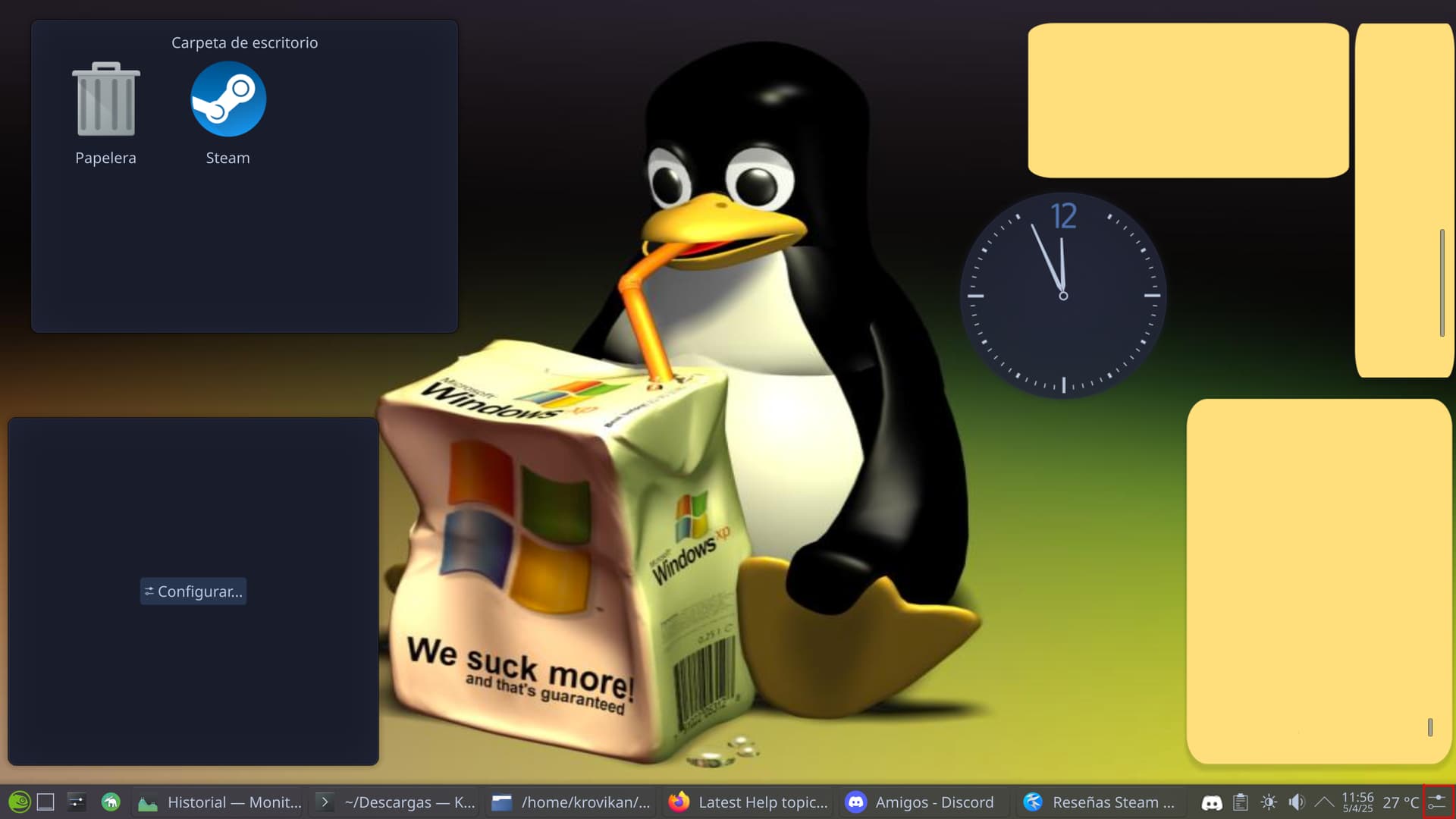Click the show desktop icon in the panel
1456x819 pixels.
pos(45,802)
